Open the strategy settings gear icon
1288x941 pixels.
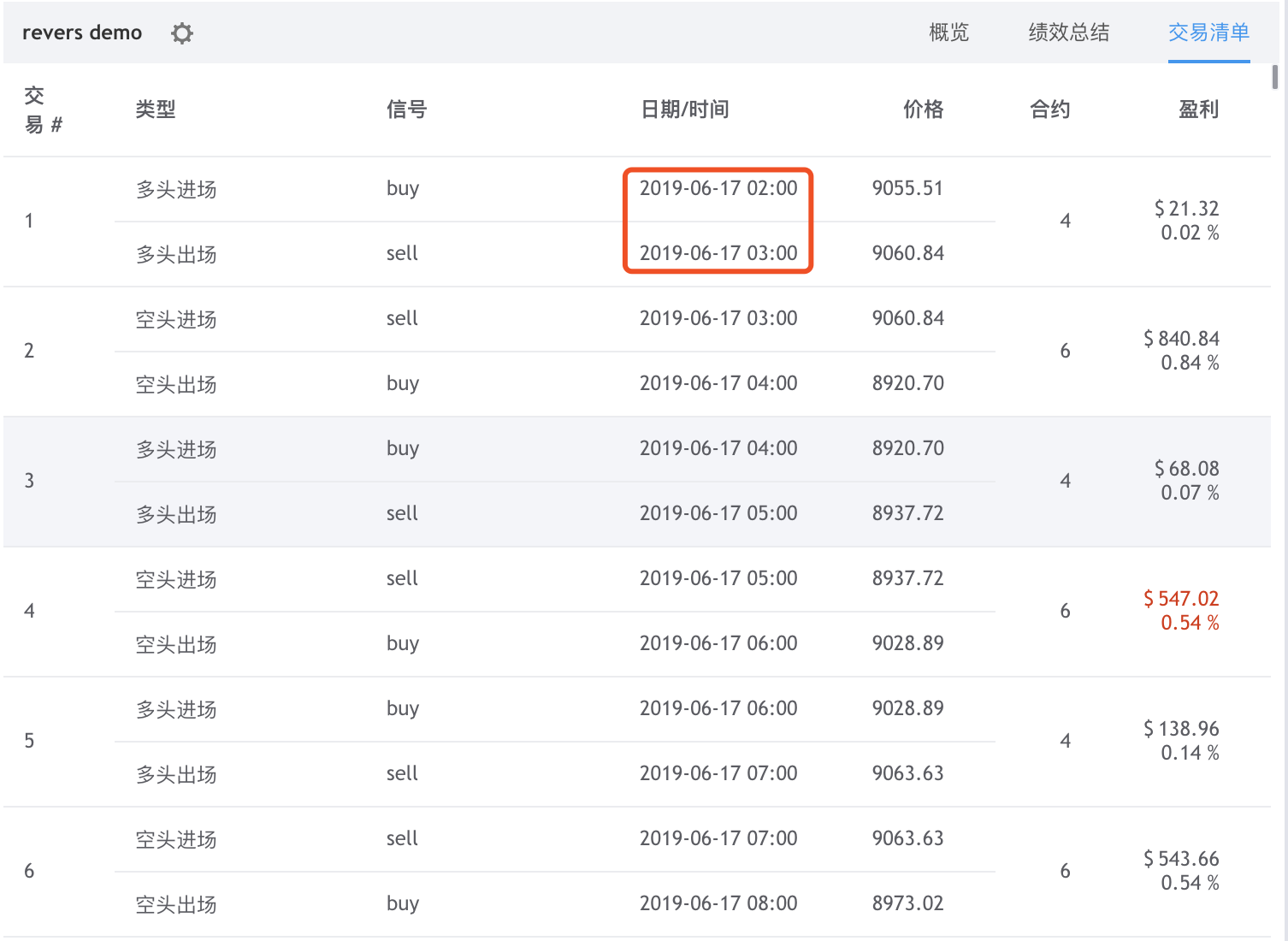(181, 33)
